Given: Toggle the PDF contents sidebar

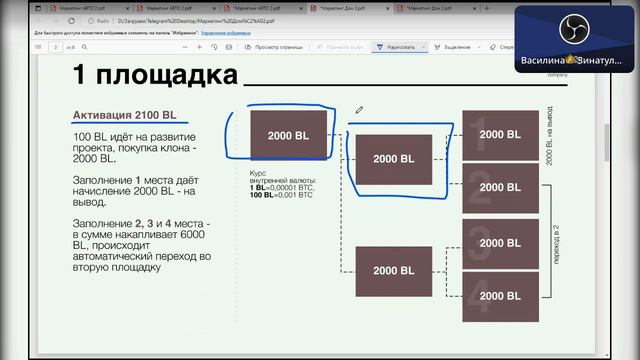Looking at the screenshot, I should pyautogui.click(x=38, y=47).
